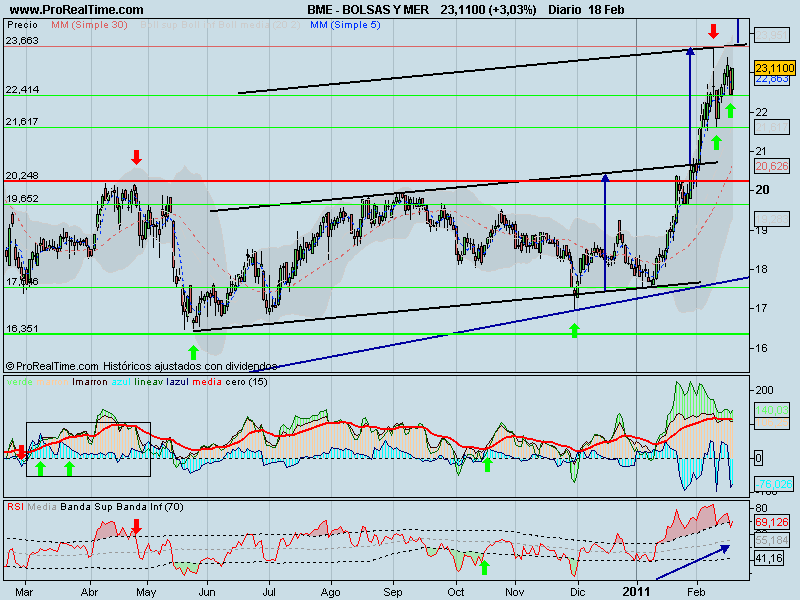Select the Precio legend label
This screenshot has height=600, width=800.
click(x=22, y=24)
